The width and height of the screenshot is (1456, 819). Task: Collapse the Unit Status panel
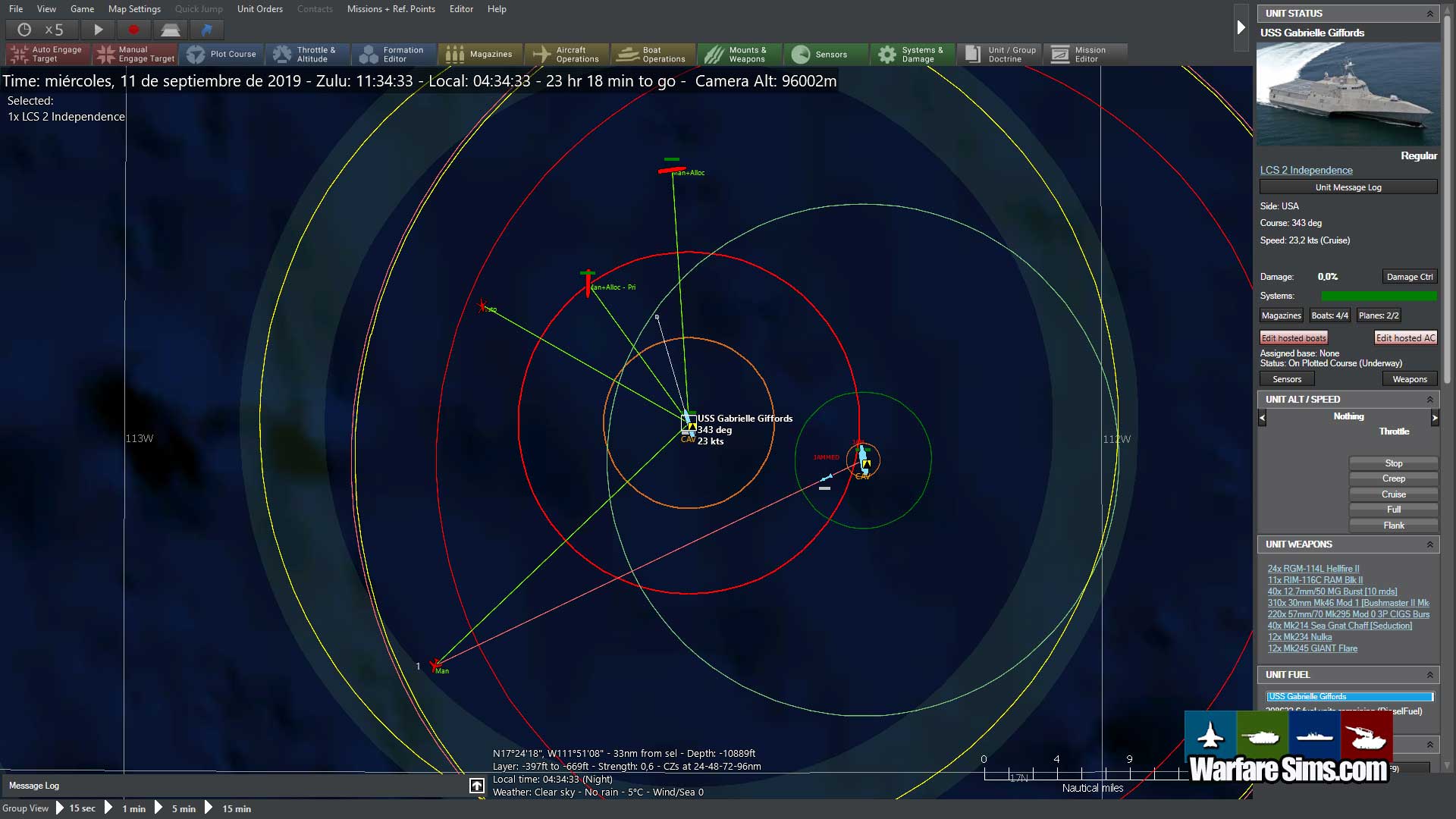(x=1429, y=14)
